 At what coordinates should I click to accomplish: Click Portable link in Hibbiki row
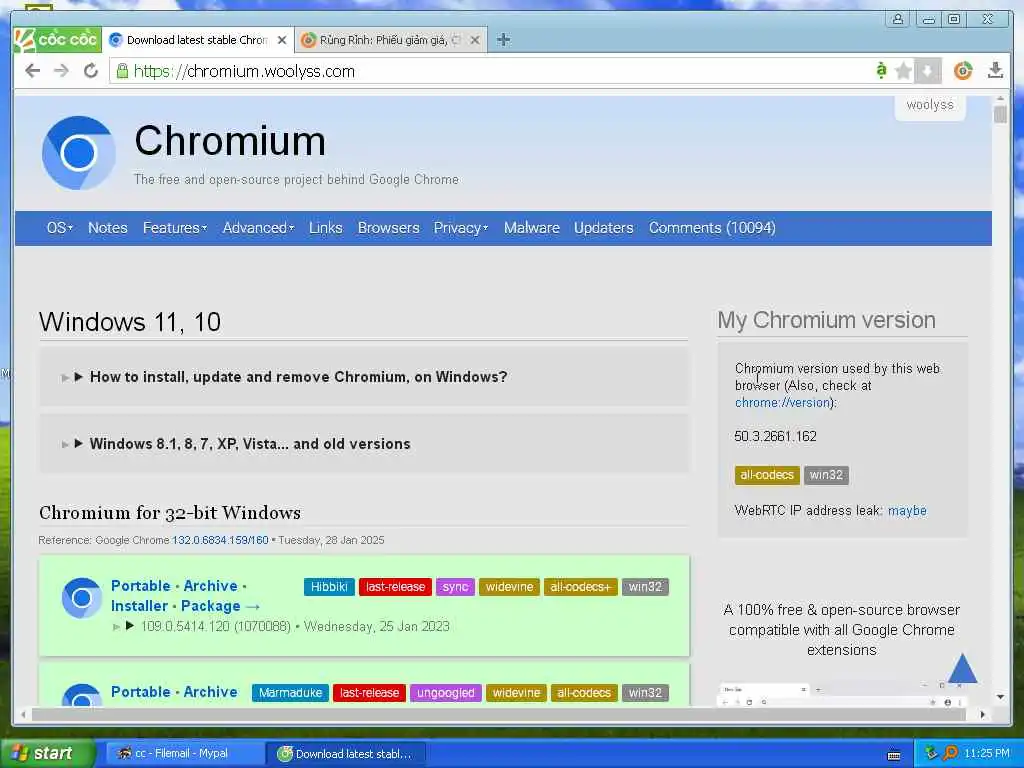point(140,586)
